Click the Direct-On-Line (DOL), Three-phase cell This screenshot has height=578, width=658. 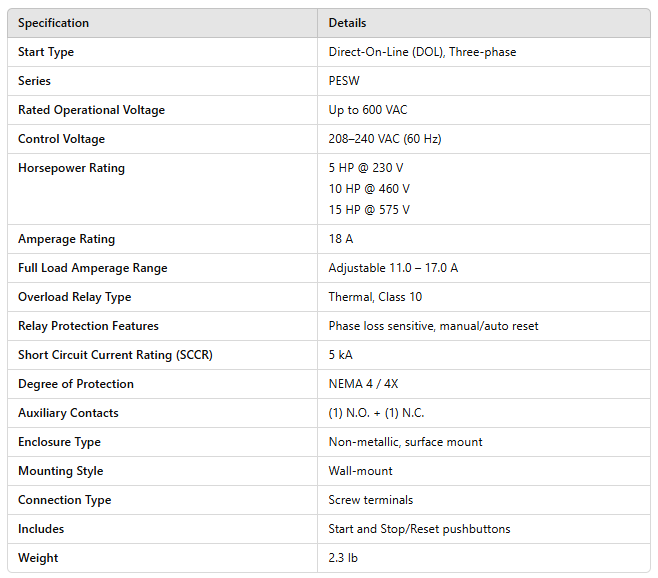(x=422, y=52)
